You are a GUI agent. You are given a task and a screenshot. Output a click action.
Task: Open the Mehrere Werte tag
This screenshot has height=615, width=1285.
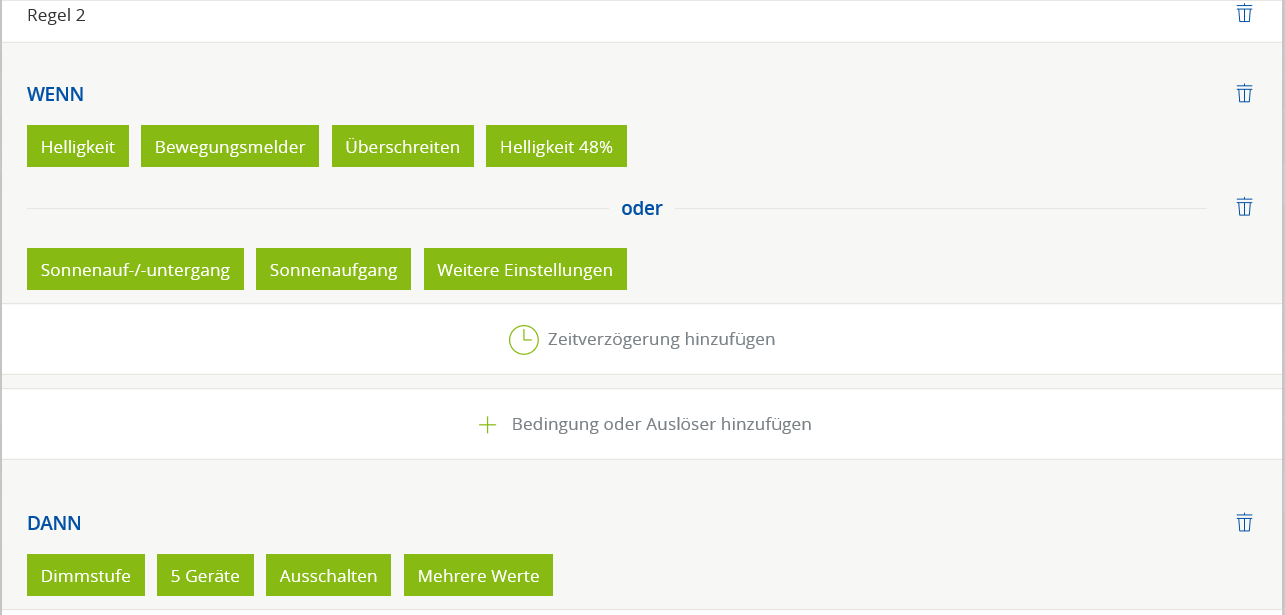pos(478,575)
